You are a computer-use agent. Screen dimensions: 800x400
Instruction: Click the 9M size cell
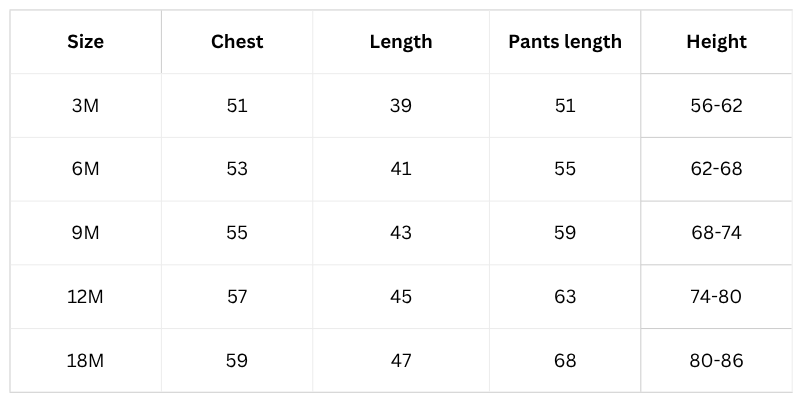pos(85,233)
